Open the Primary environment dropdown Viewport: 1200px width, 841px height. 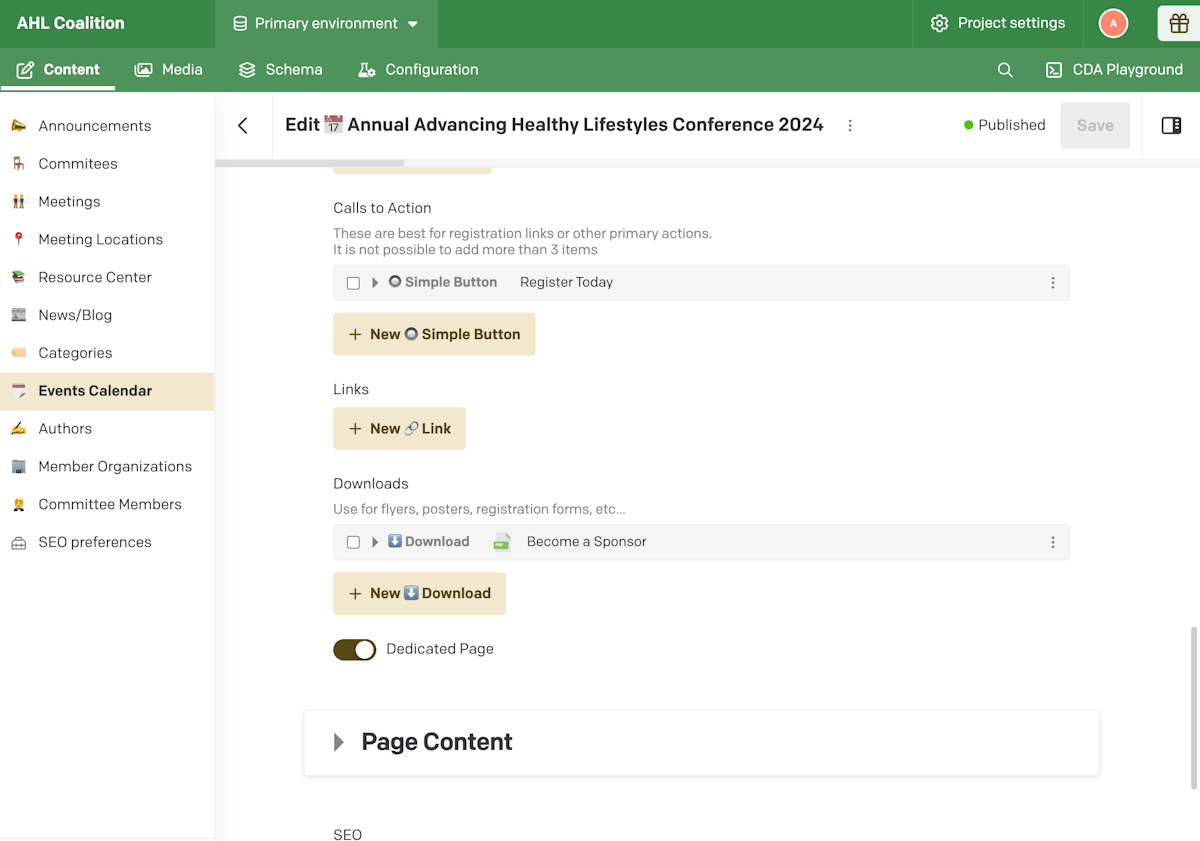[x=326, y=23]
